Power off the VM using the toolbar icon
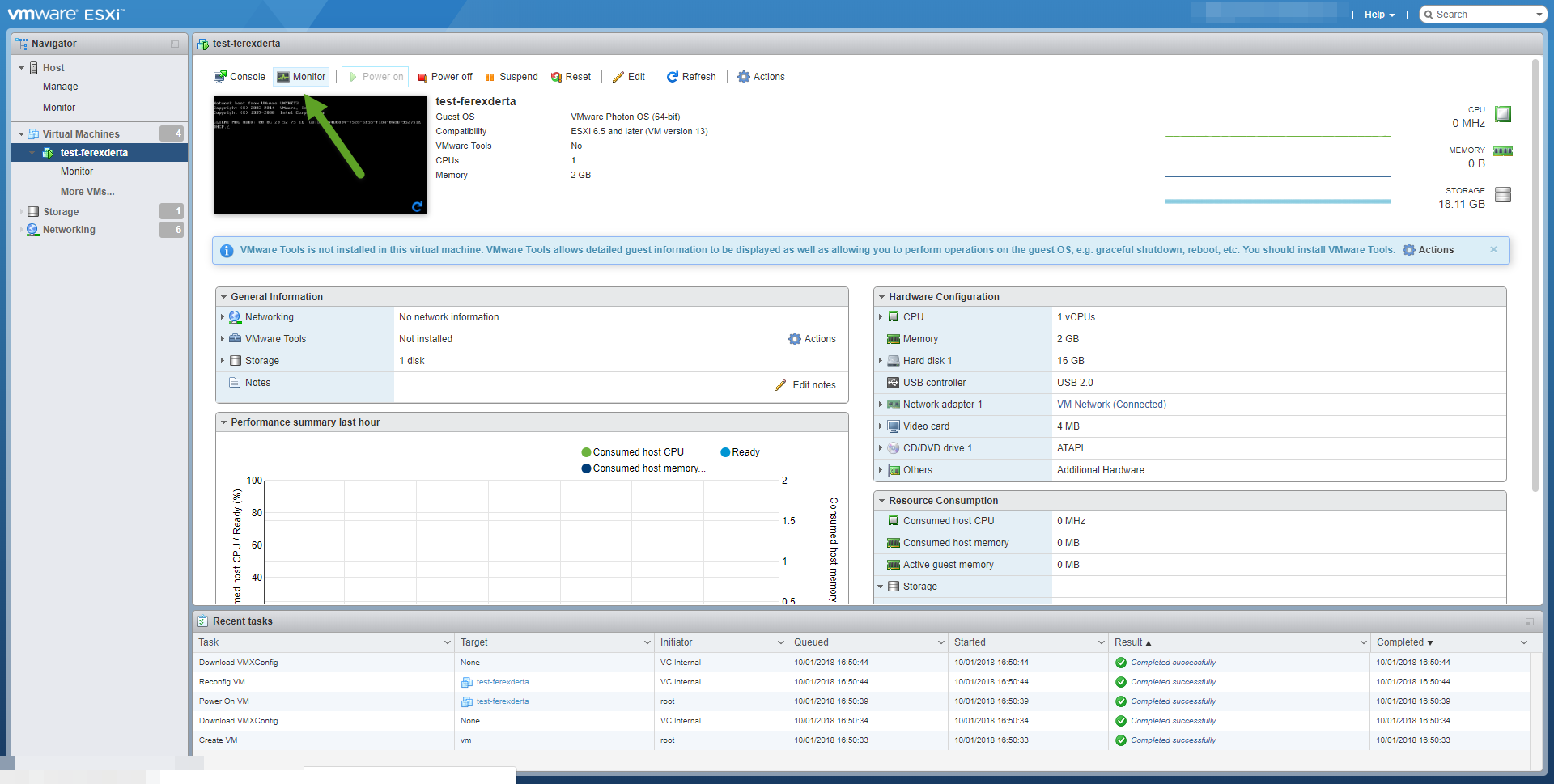This screenshot has width=1554, height=784. (x=444, y=76)
